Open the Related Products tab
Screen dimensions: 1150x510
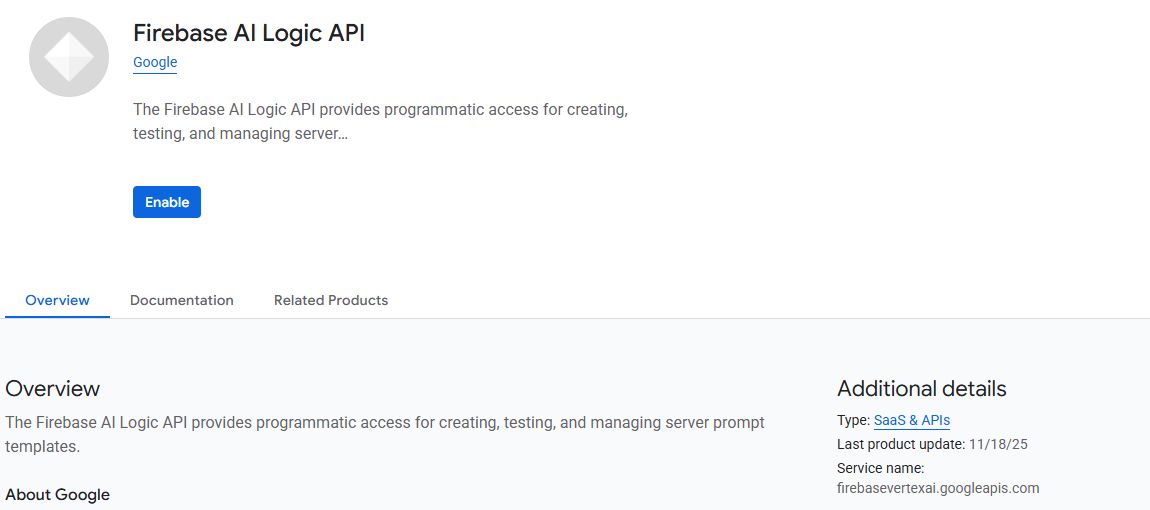click(331, 300)
